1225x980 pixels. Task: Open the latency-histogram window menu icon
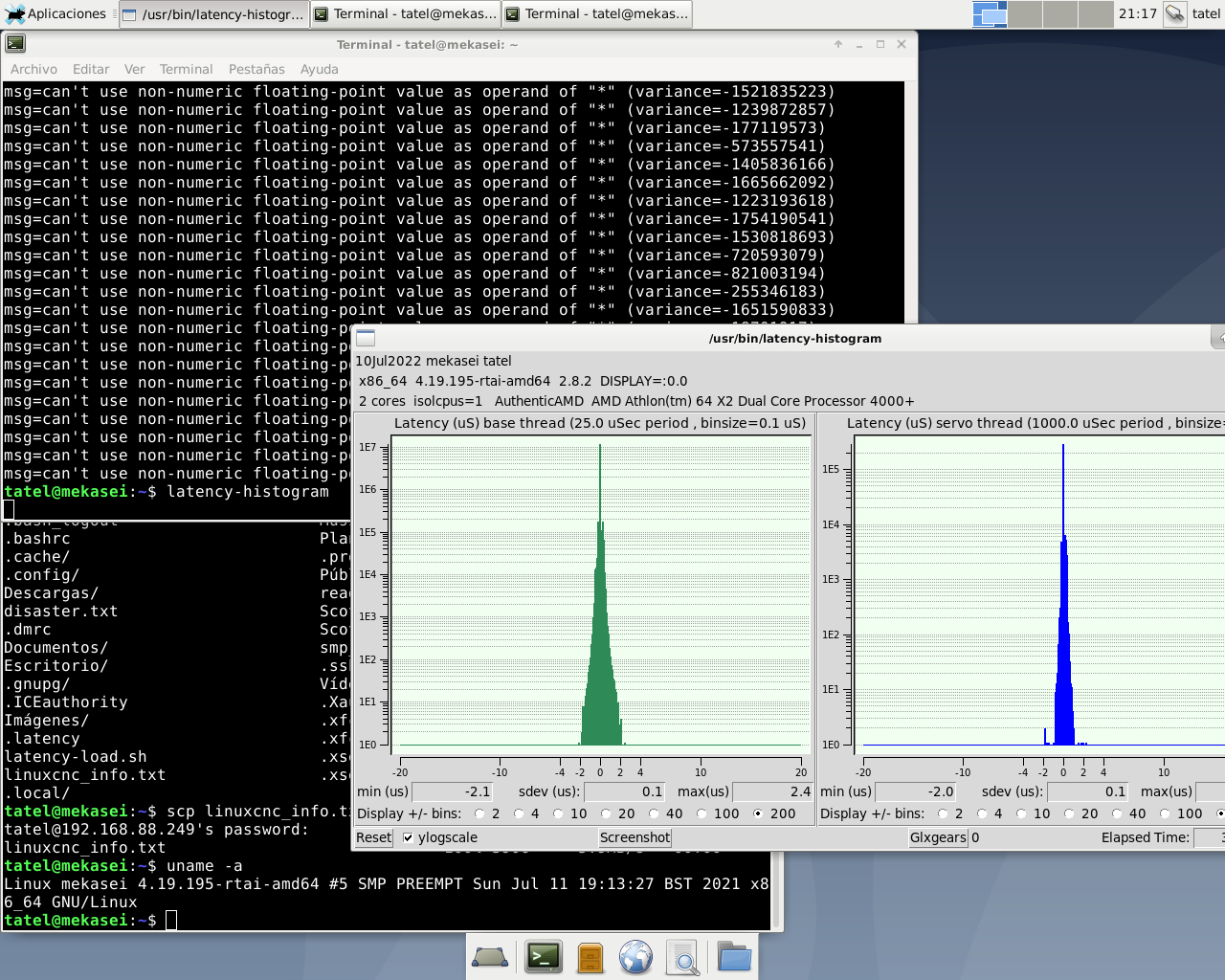pos(366,338)
